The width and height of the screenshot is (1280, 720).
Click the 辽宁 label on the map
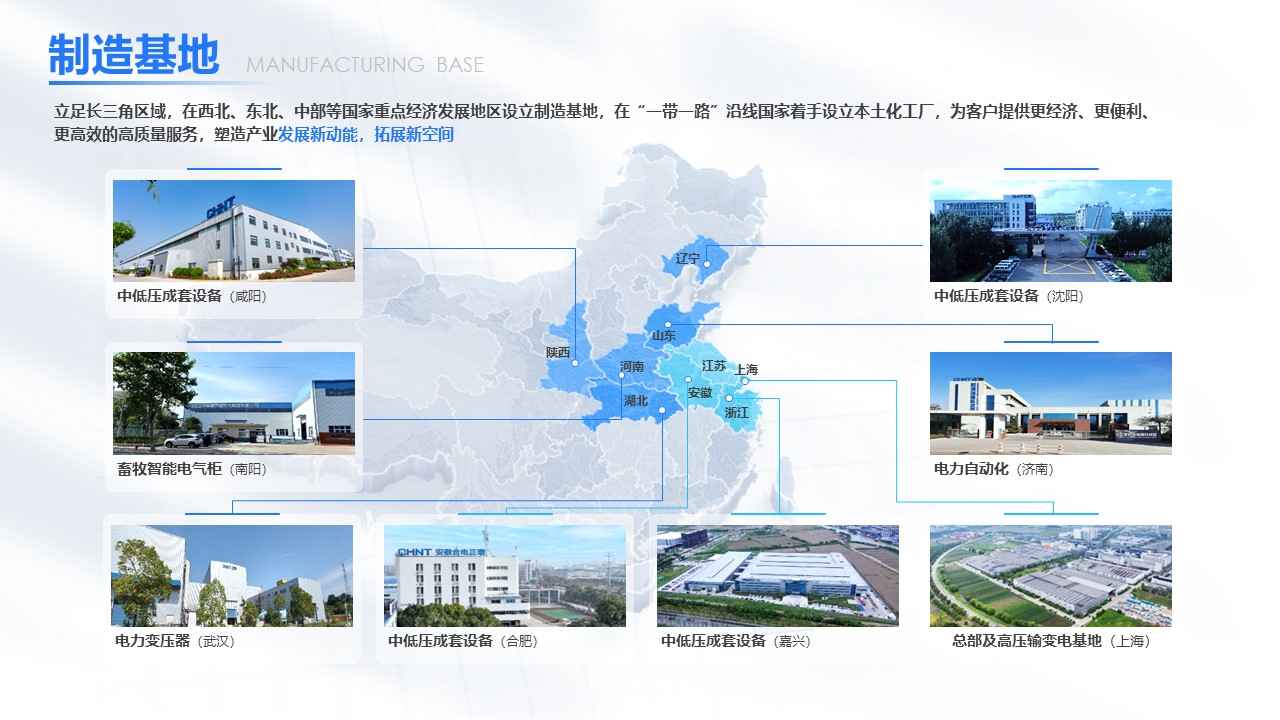point(688,259)
